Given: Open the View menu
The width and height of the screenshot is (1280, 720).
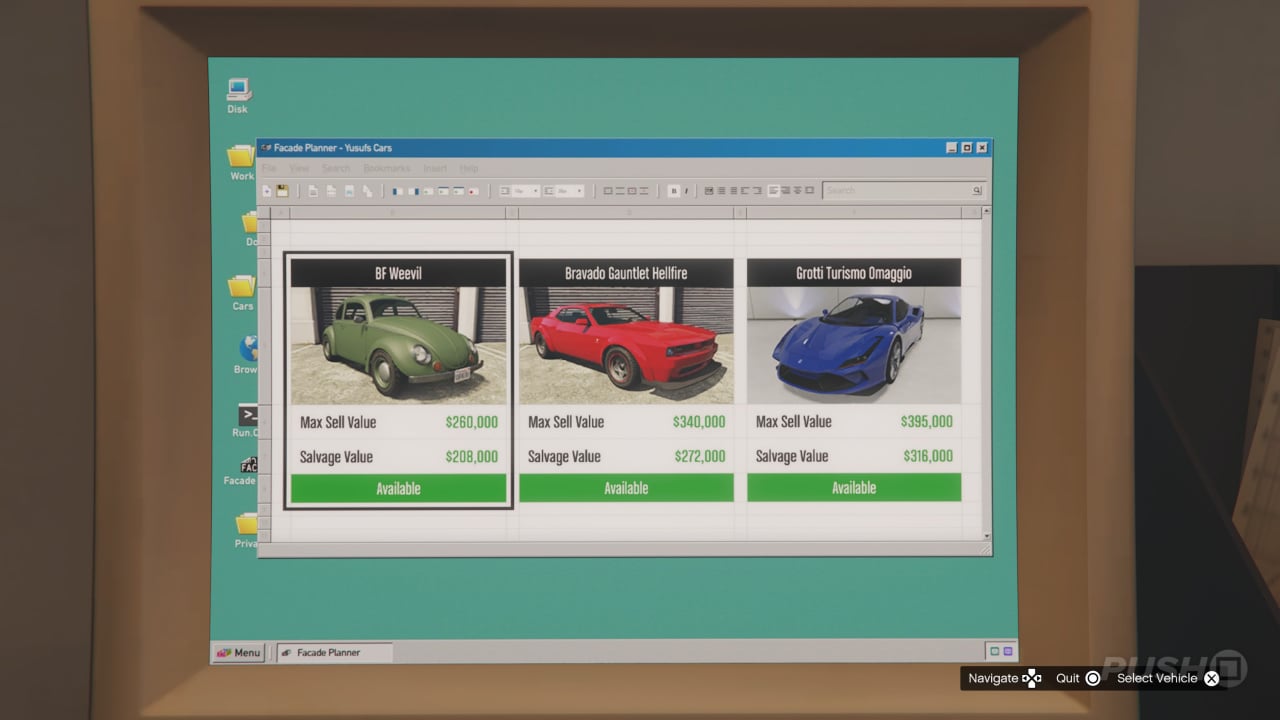Looking at the screenshot, I should coord(299,168).
